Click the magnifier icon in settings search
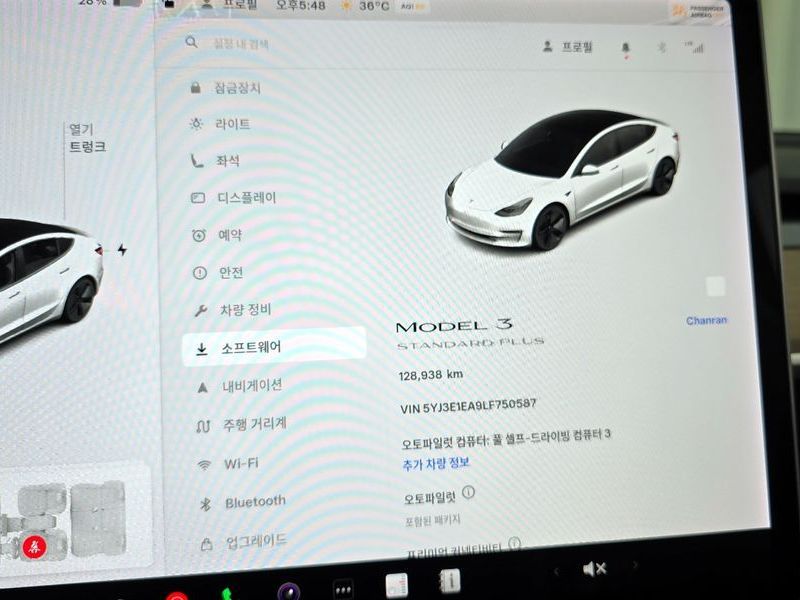The height and width of the screenshot is (600, 800). click(x=191, y=42)
